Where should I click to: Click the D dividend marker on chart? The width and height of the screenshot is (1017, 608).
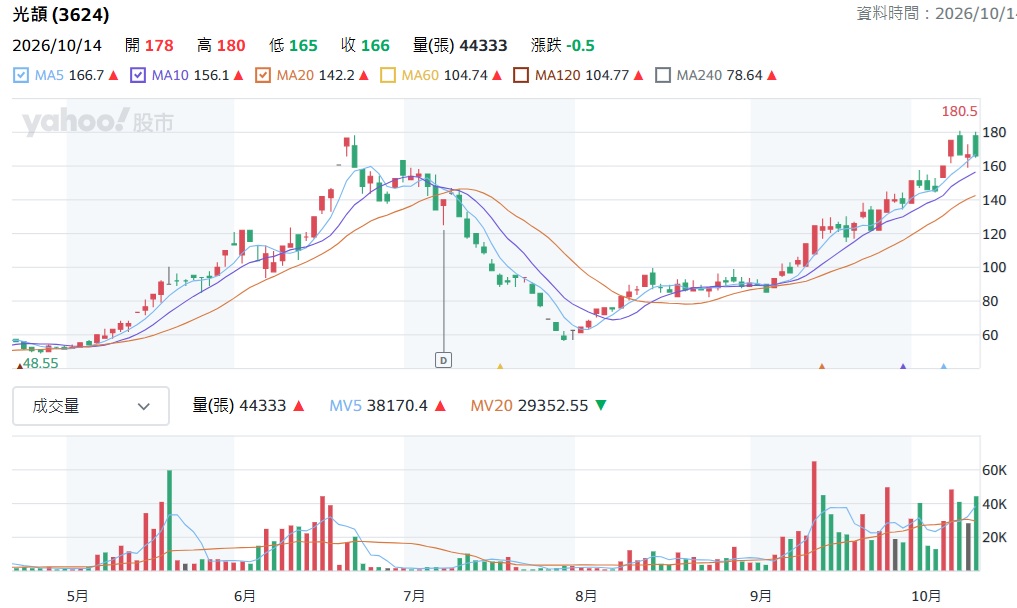(x=443, y=359)
